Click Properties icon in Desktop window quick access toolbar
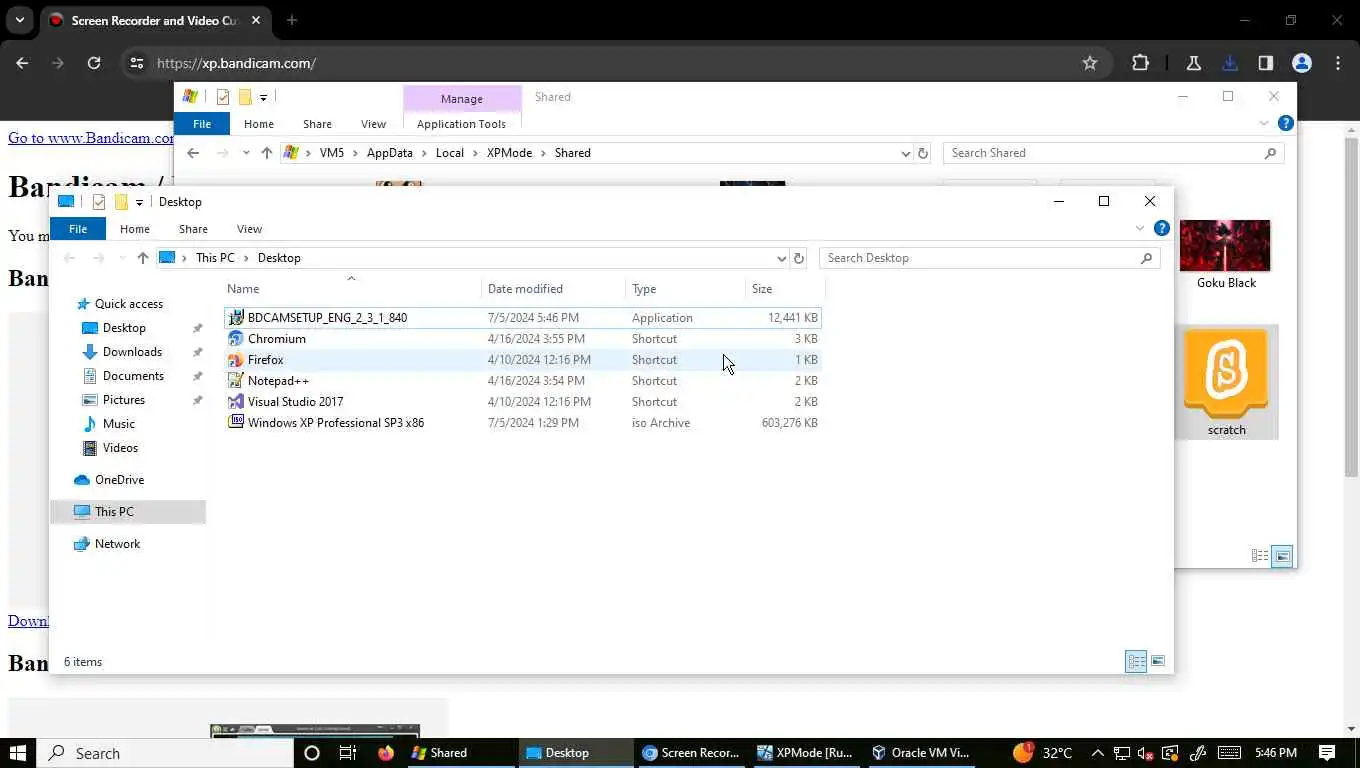This screenshot has height=768, width=1360. tap(98, 202)
